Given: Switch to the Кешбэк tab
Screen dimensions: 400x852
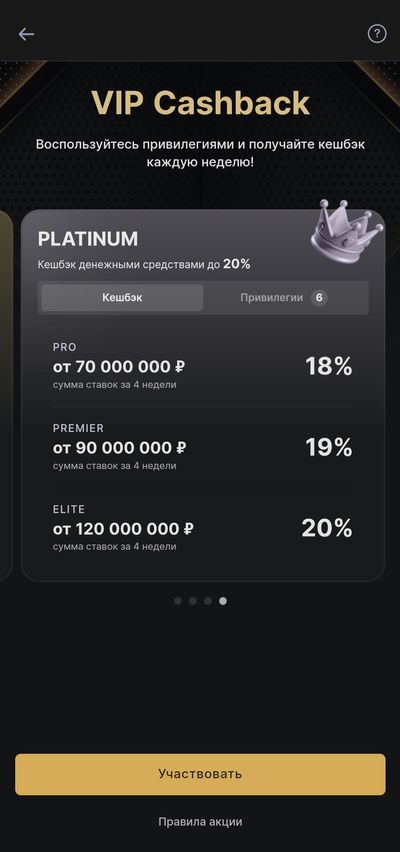Looking at the screenshot, I should (x=122, y=298).
